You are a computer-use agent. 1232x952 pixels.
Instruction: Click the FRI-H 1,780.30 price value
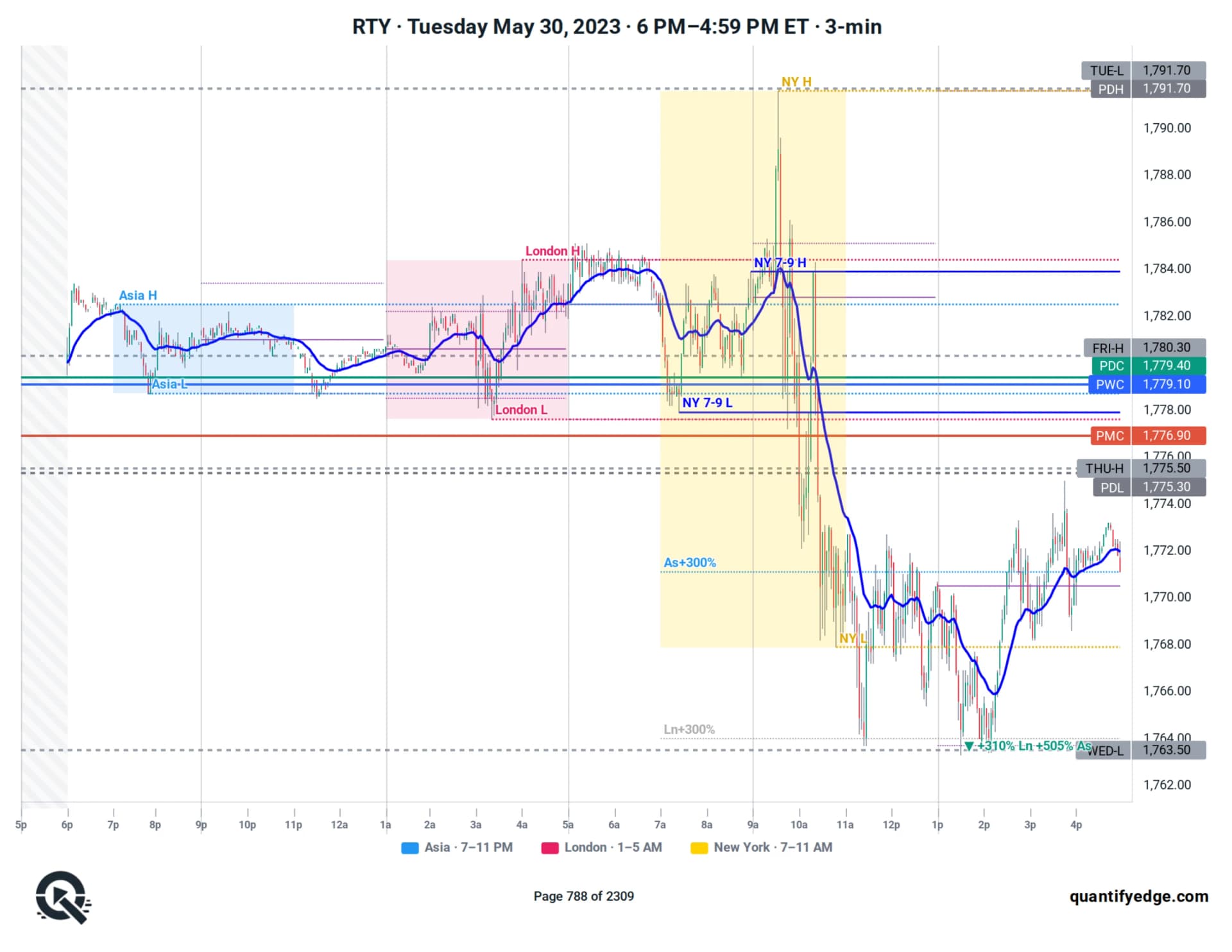[1168, 348]
